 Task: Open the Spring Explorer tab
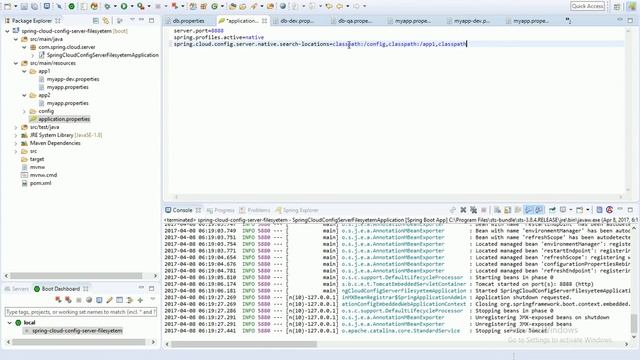coord(297,210)
